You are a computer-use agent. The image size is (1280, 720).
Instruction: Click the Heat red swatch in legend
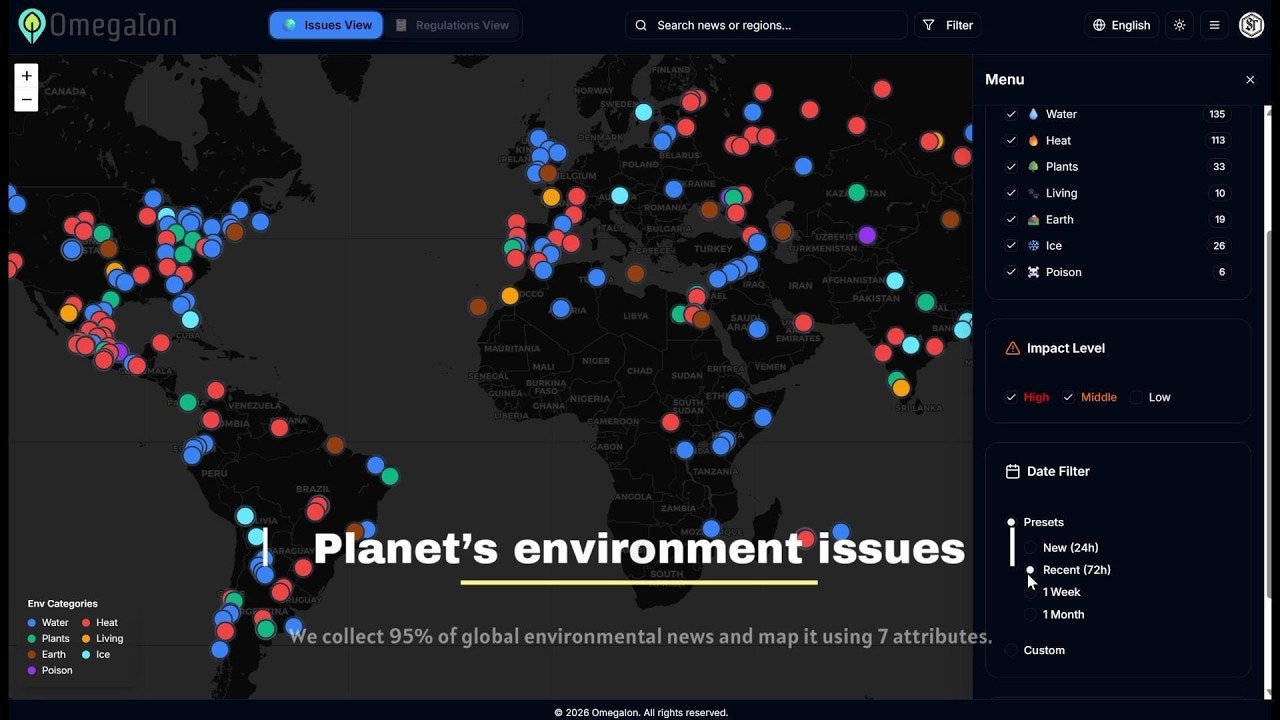(x=85, y=623)
